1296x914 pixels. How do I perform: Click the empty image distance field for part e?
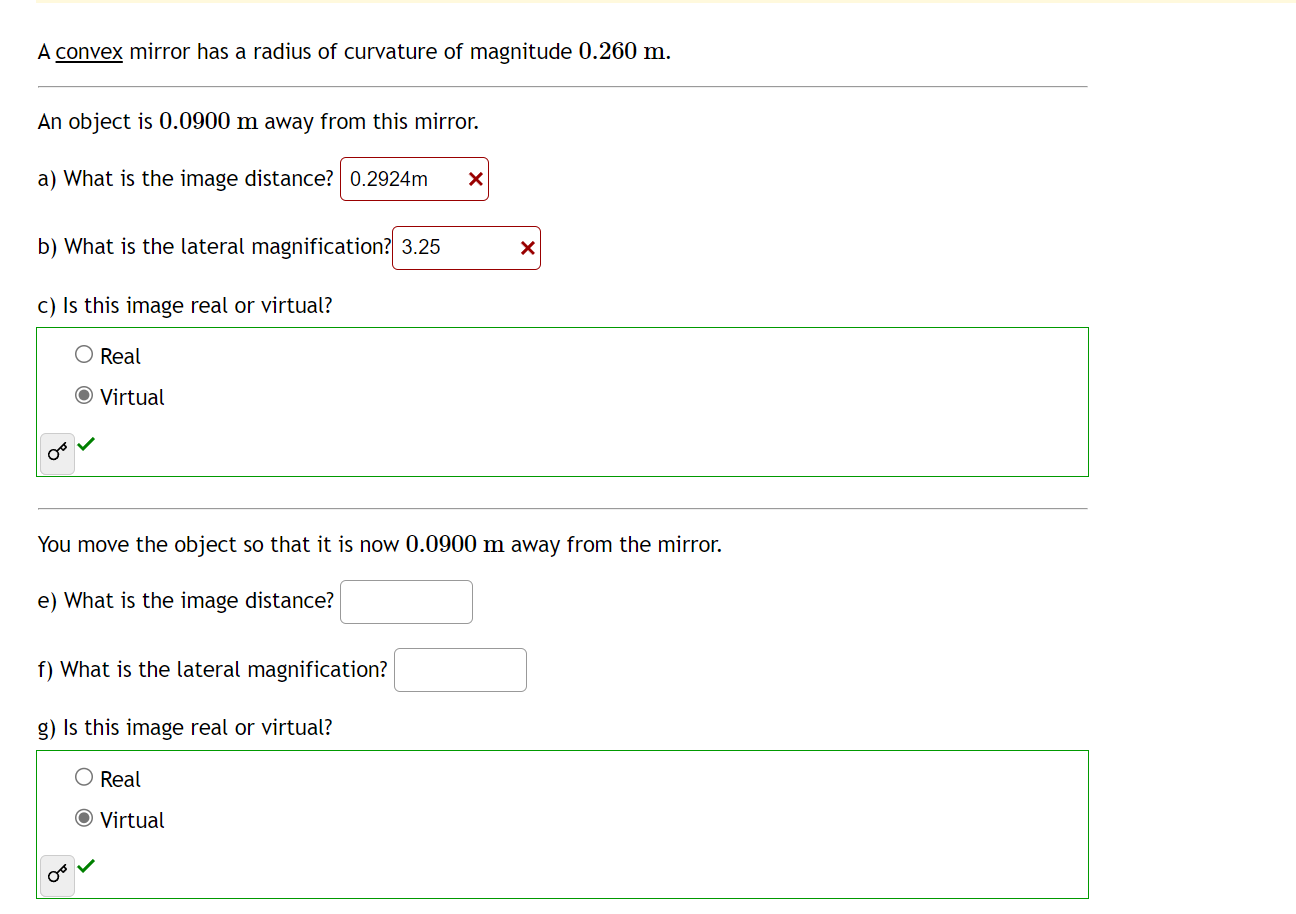(406, 601)
